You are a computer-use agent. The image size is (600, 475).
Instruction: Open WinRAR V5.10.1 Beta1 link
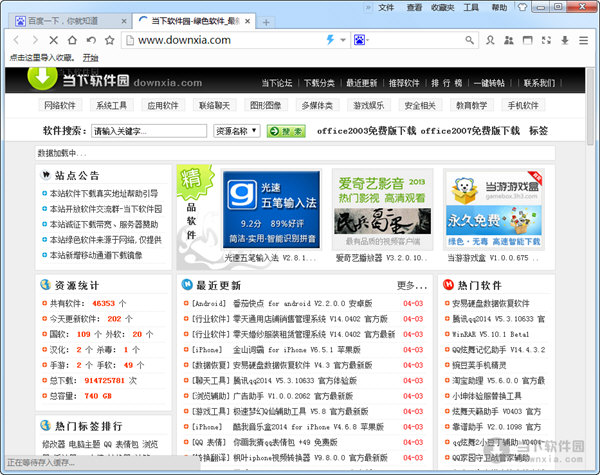(x=490, y=334)
